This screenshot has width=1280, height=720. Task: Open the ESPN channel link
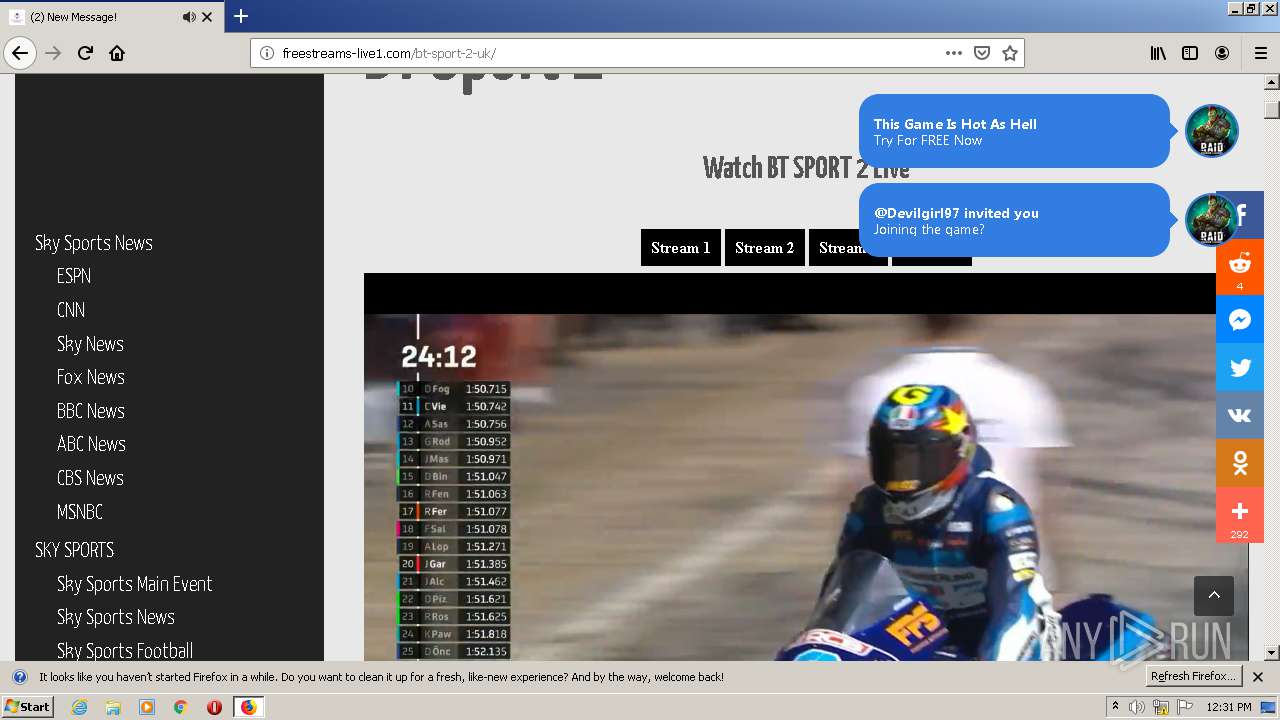coord(74,276)
